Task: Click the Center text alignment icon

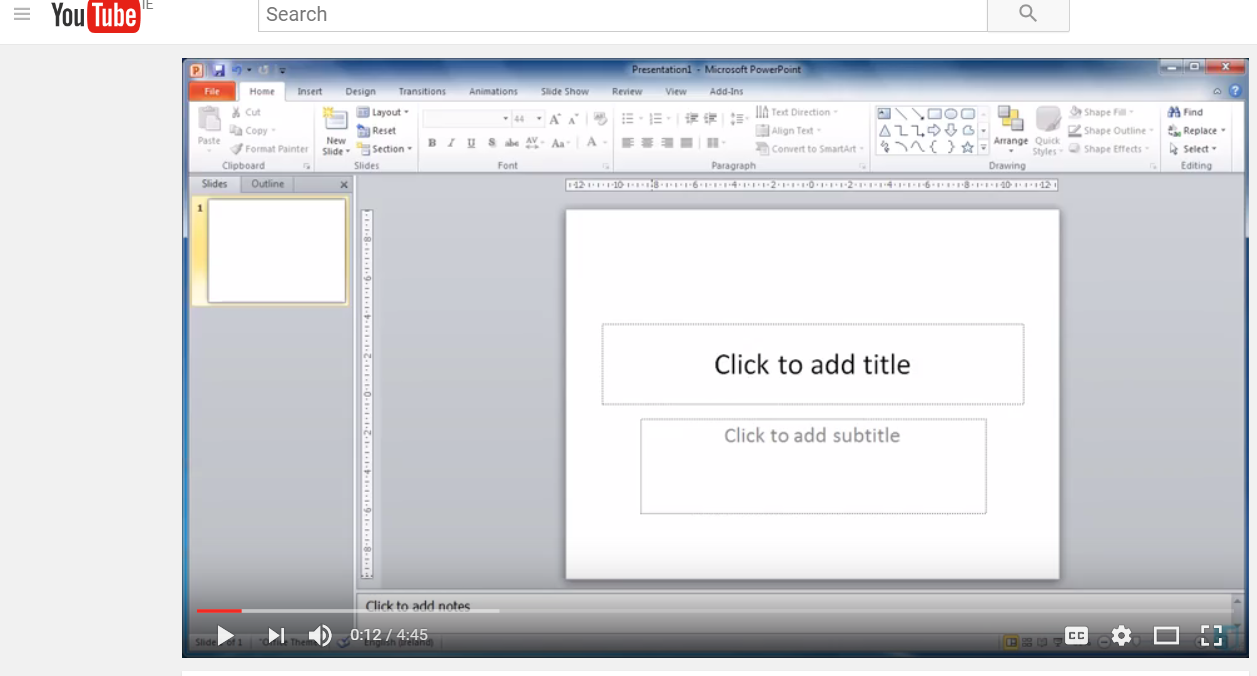Action: 647,143
